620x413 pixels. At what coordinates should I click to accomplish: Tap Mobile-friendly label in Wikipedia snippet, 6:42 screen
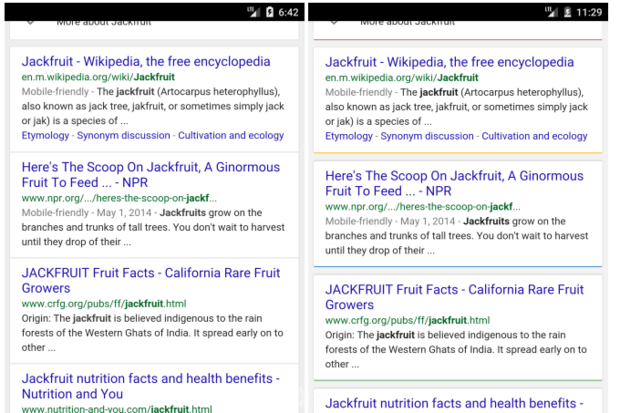tap(55, 92)
